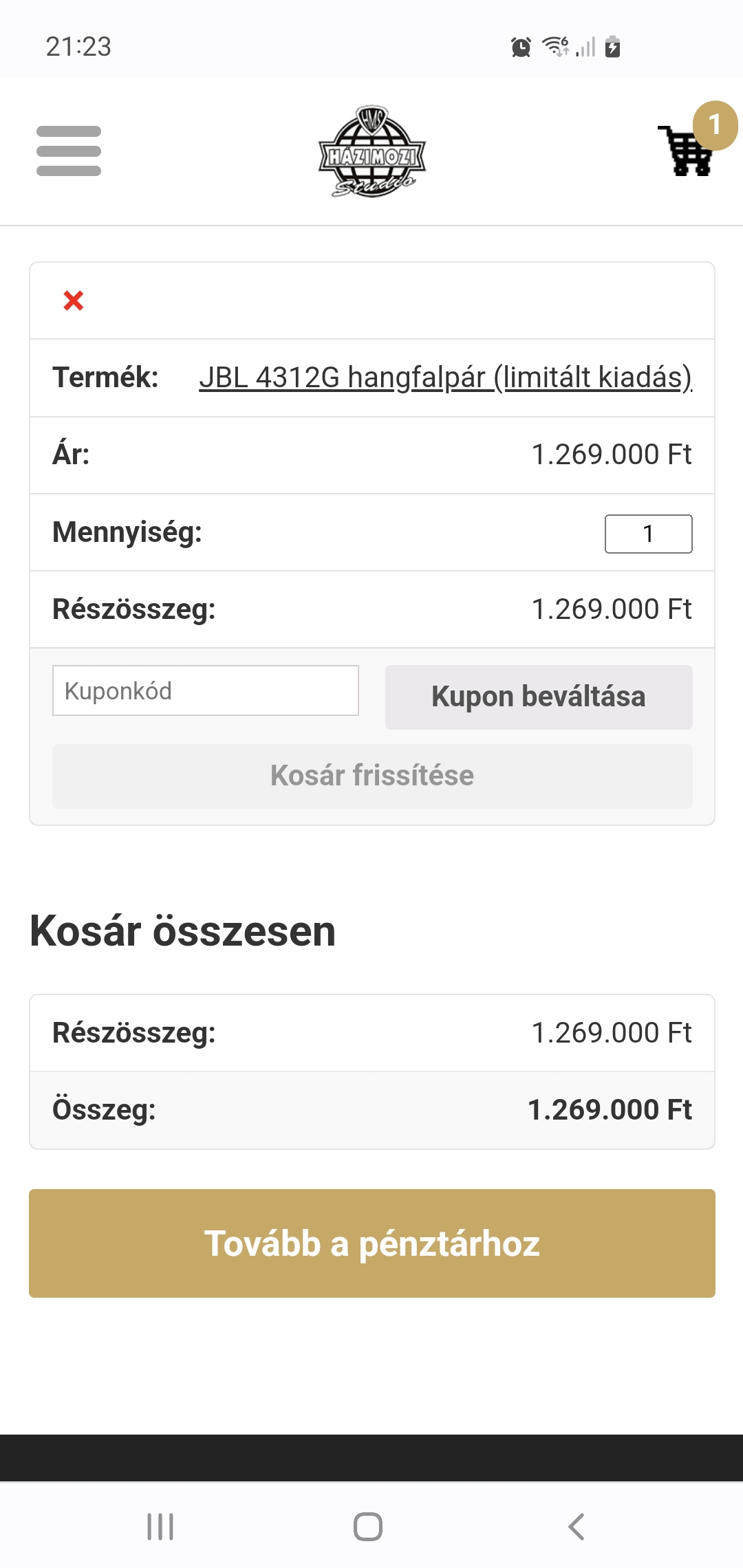This screenshot has height=1568, width=743.
Task: Remove item with red X icon
Action: pyautogui.click(x=74, y=301)
